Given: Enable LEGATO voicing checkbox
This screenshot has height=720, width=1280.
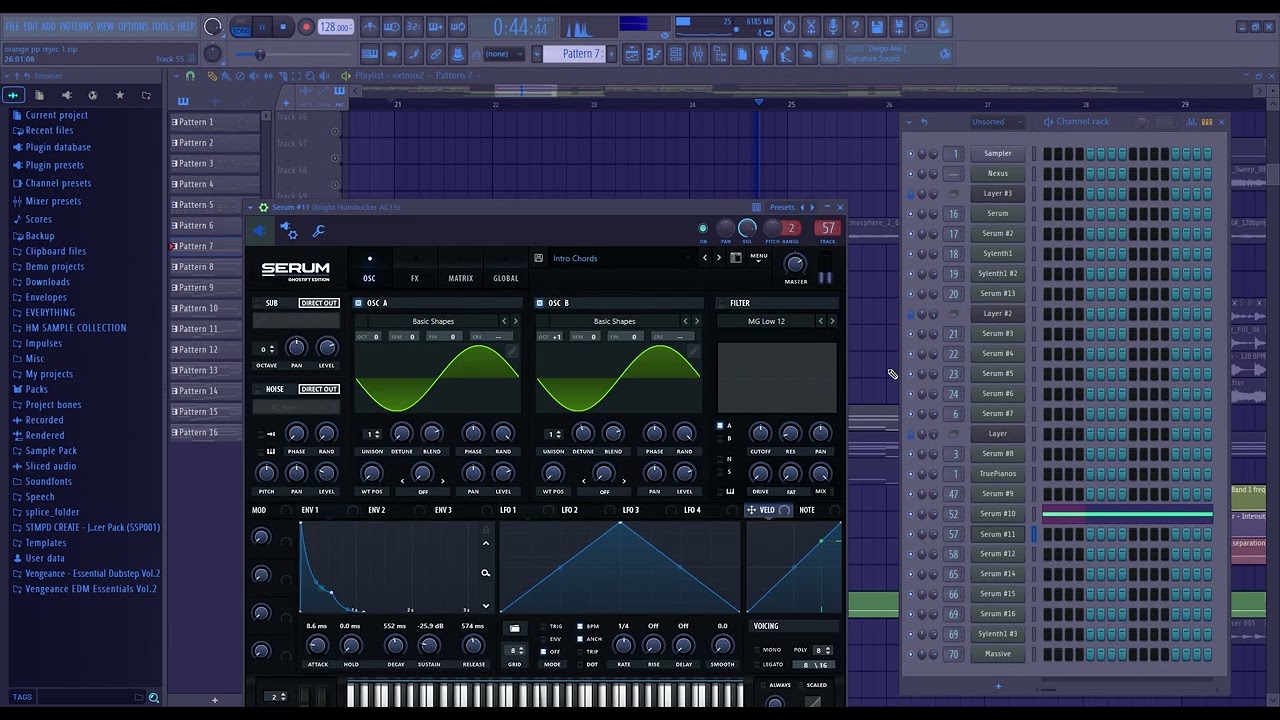Looking at the screenshot, I should (x=757, y=664).
